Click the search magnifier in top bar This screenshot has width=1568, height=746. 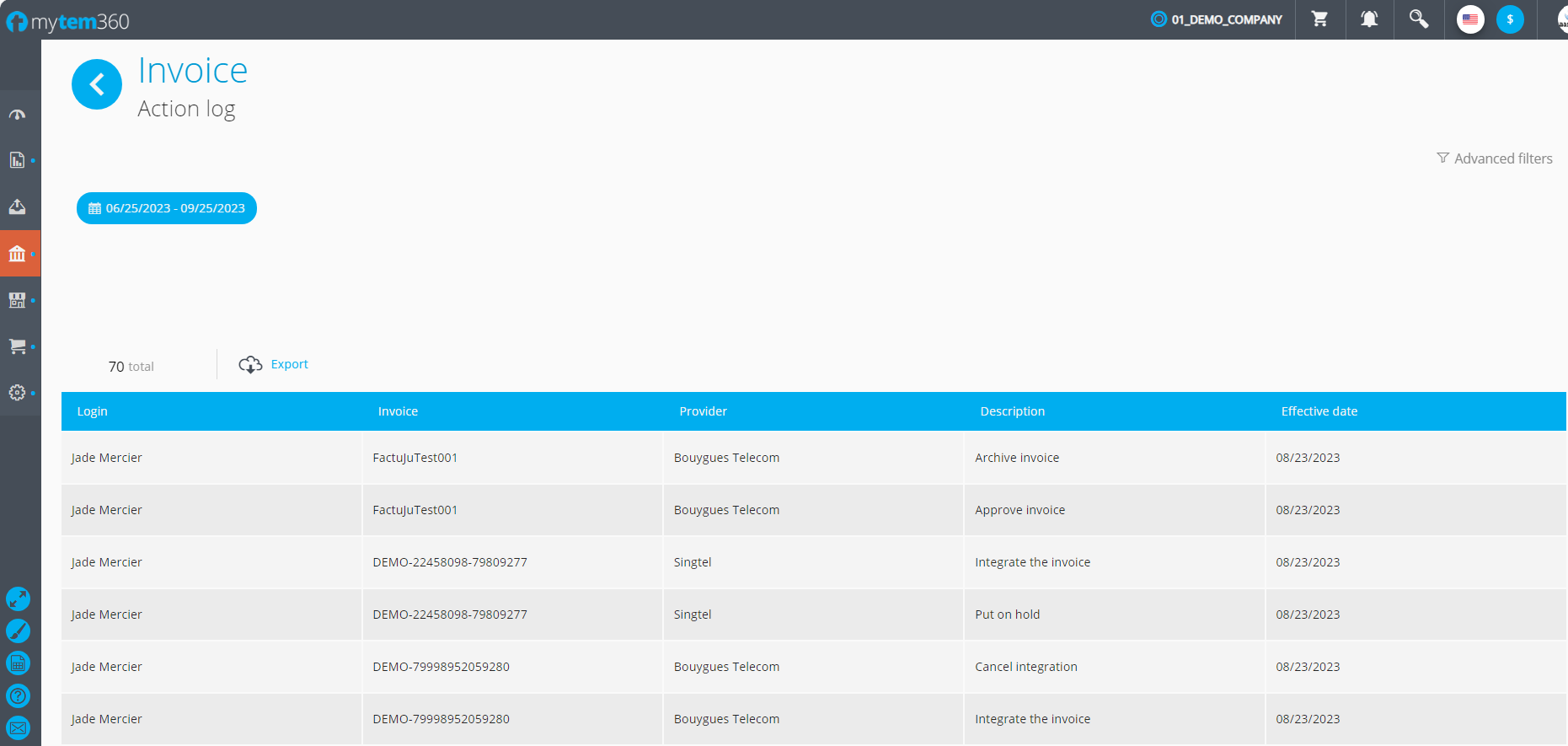(1419, 19)
